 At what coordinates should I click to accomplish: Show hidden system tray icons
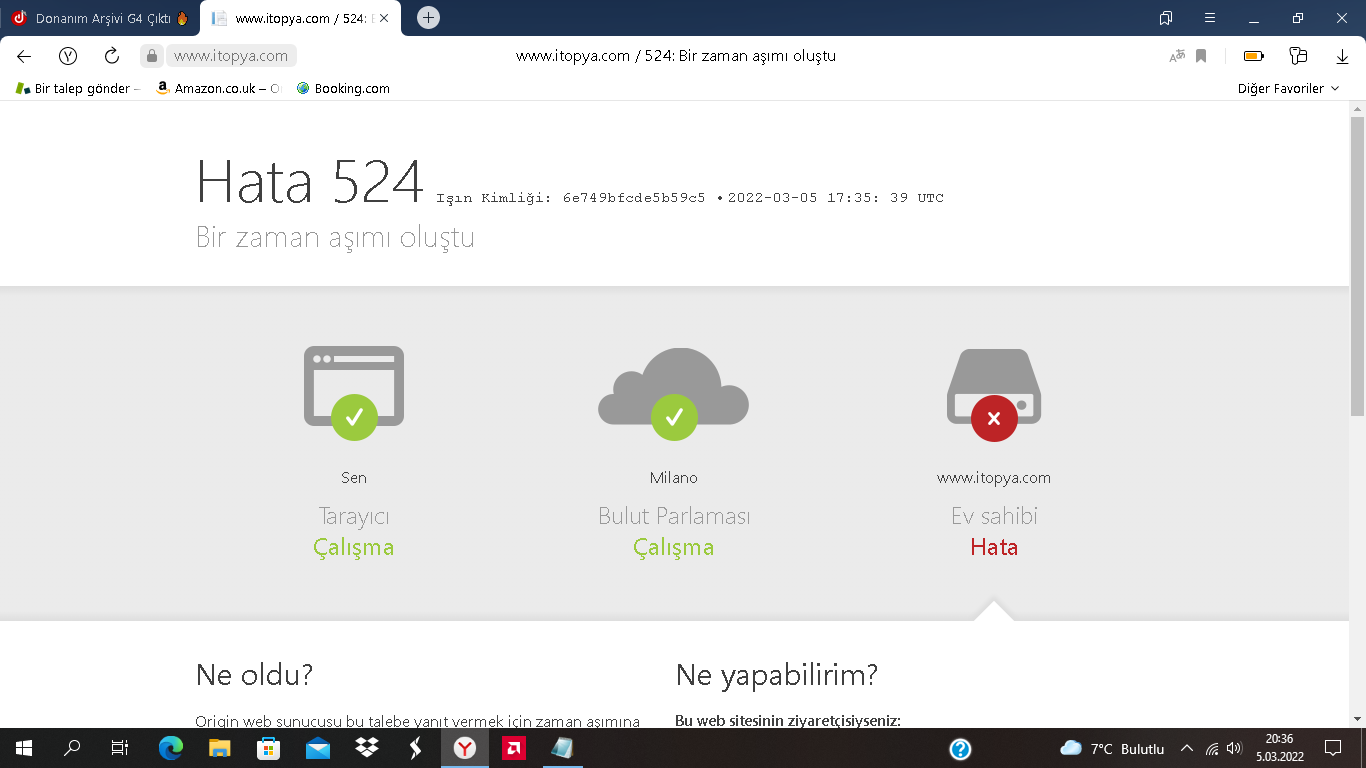[1187, 748]
